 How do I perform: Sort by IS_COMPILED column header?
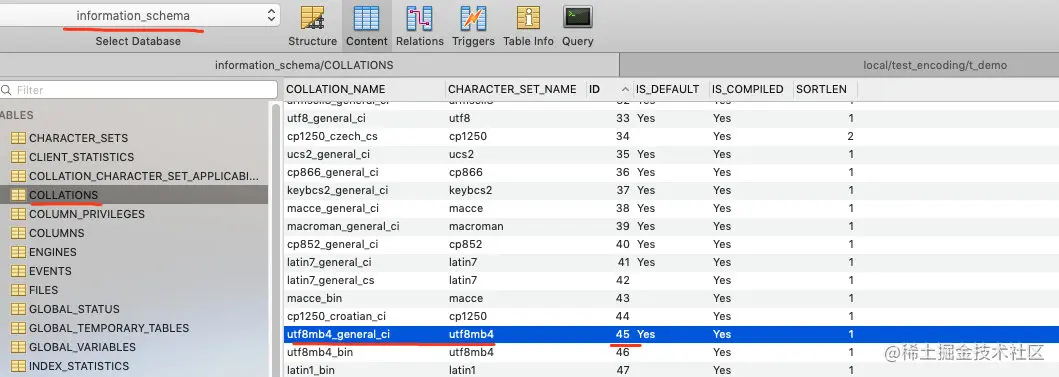tap(751, 89)
